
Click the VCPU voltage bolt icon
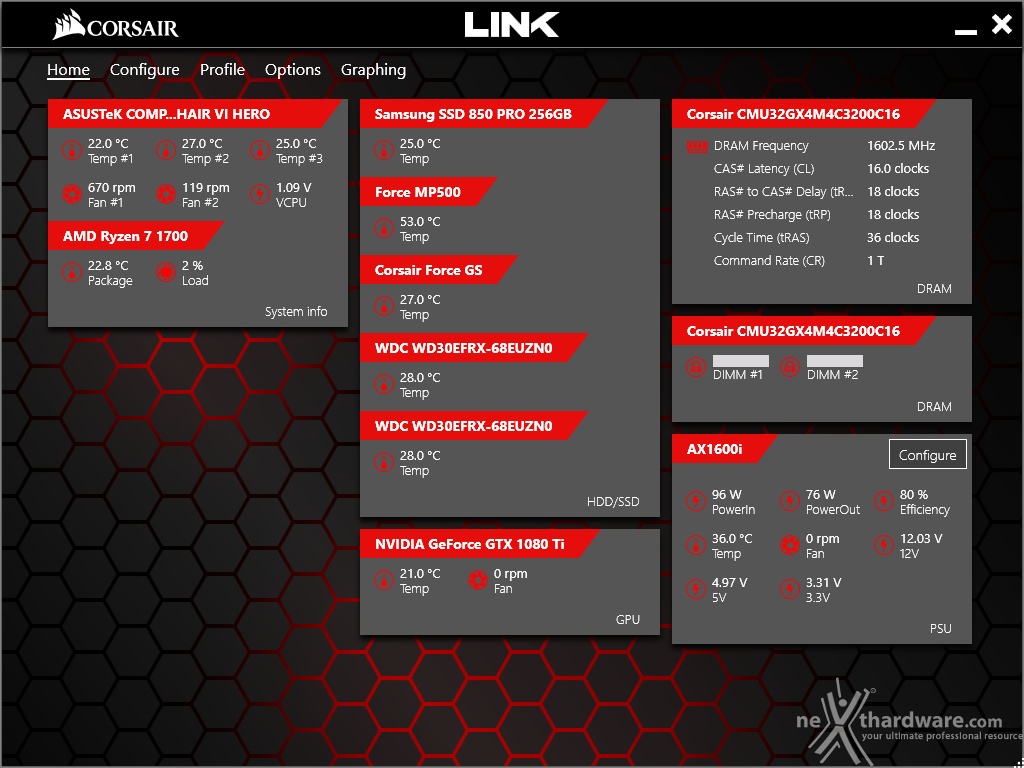click(x=260, y=195)
